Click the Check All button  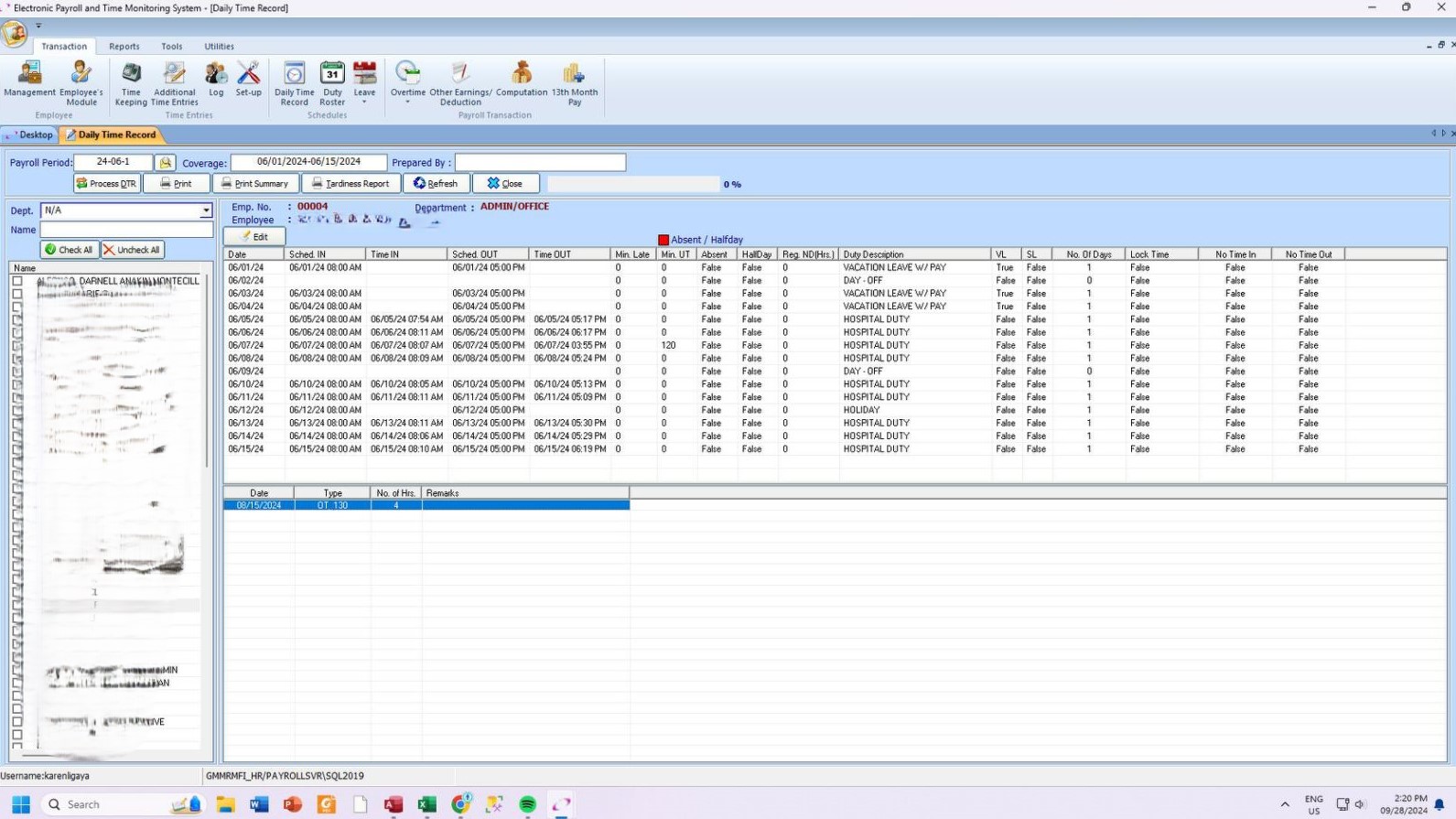70,250
